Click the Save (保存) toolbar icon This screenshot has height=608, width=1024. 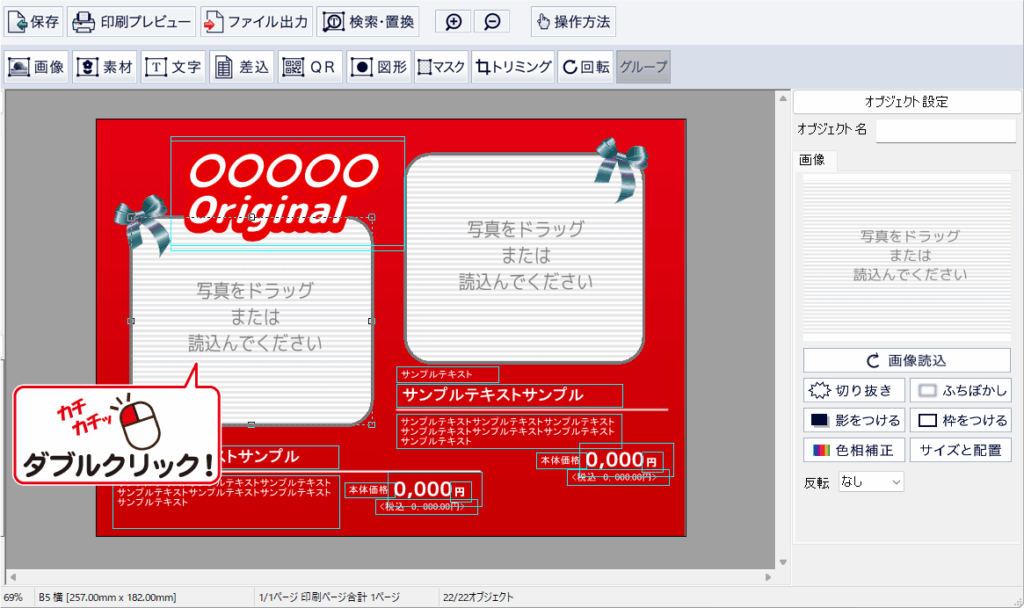point(35,21)
